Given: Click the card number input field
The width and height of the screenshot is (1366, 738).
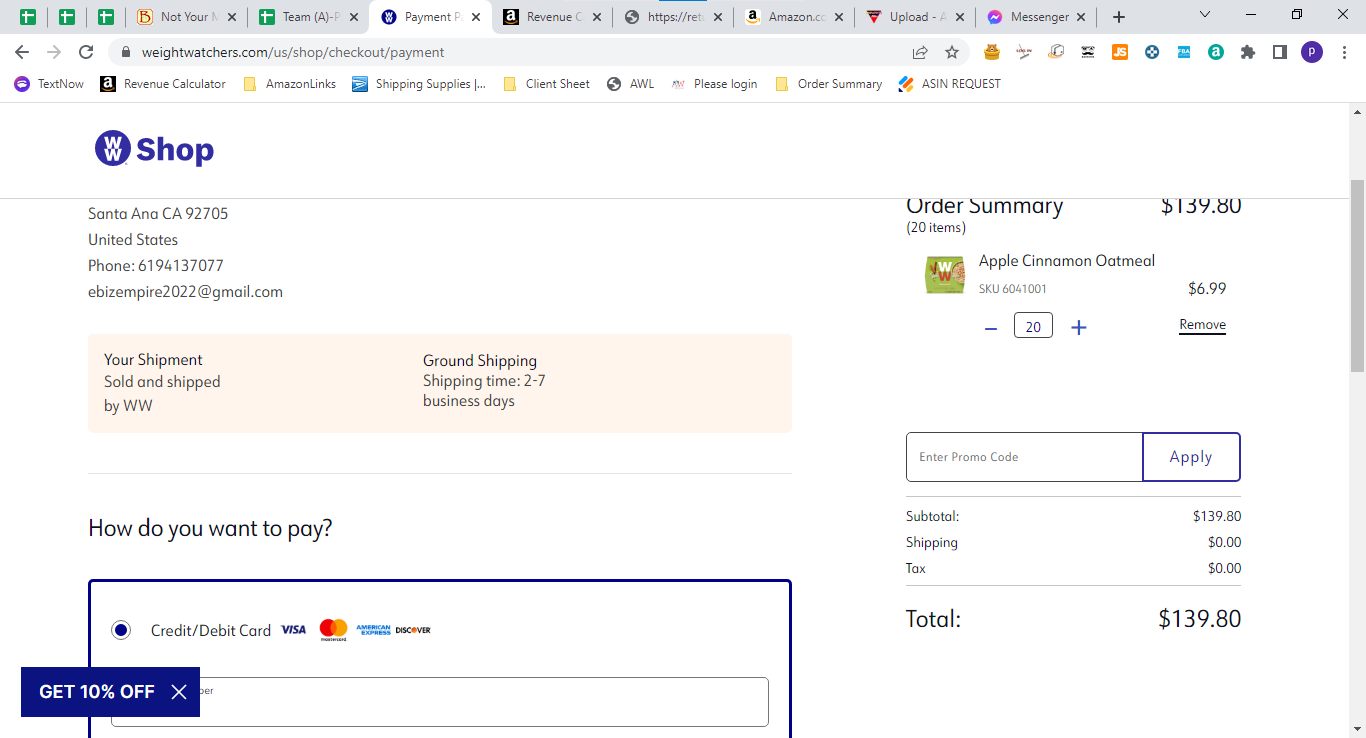Looking at the screenshot, I should (440, 702).
